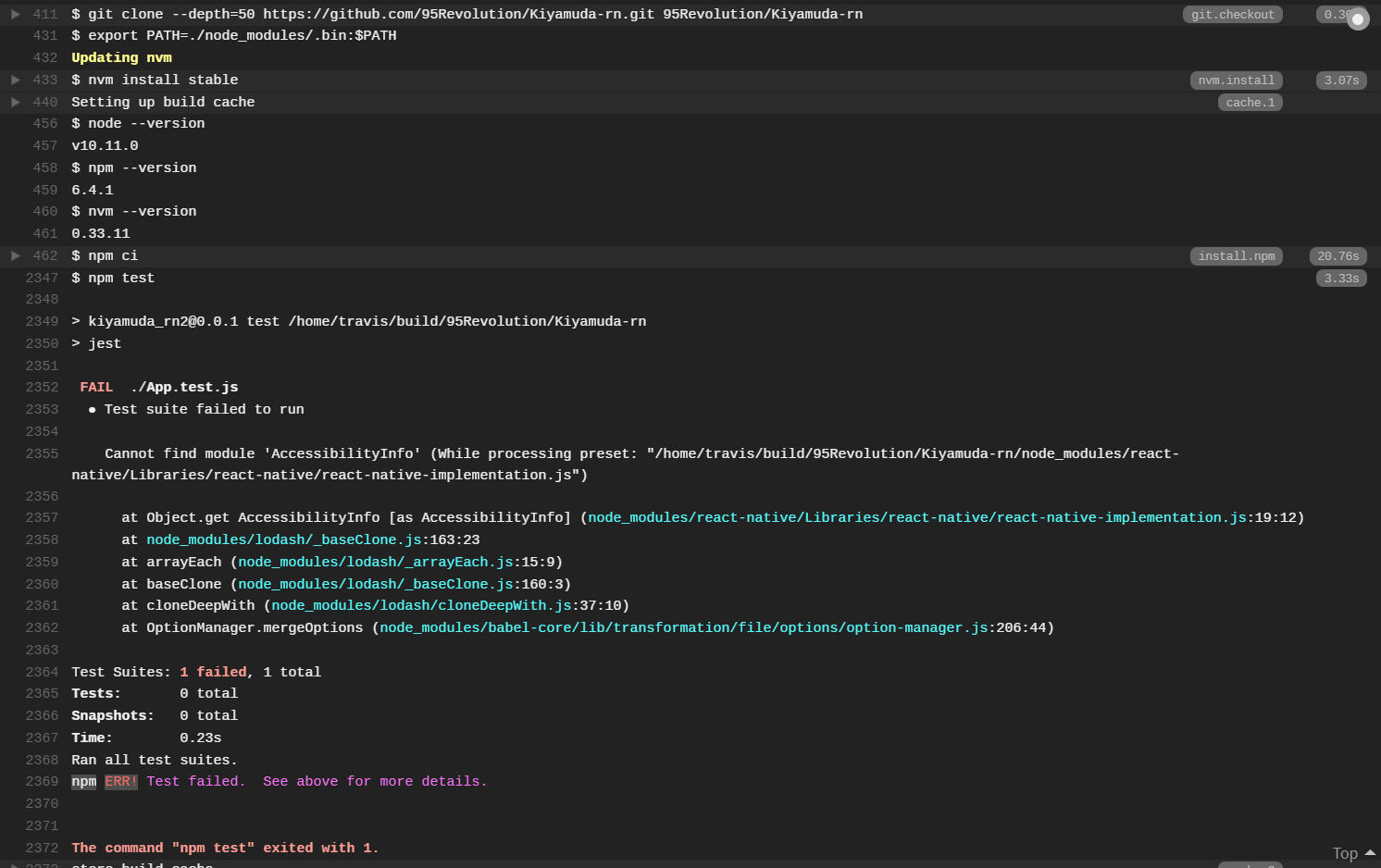
Task: Click the red 'FAIL' label
Action: 96,387
